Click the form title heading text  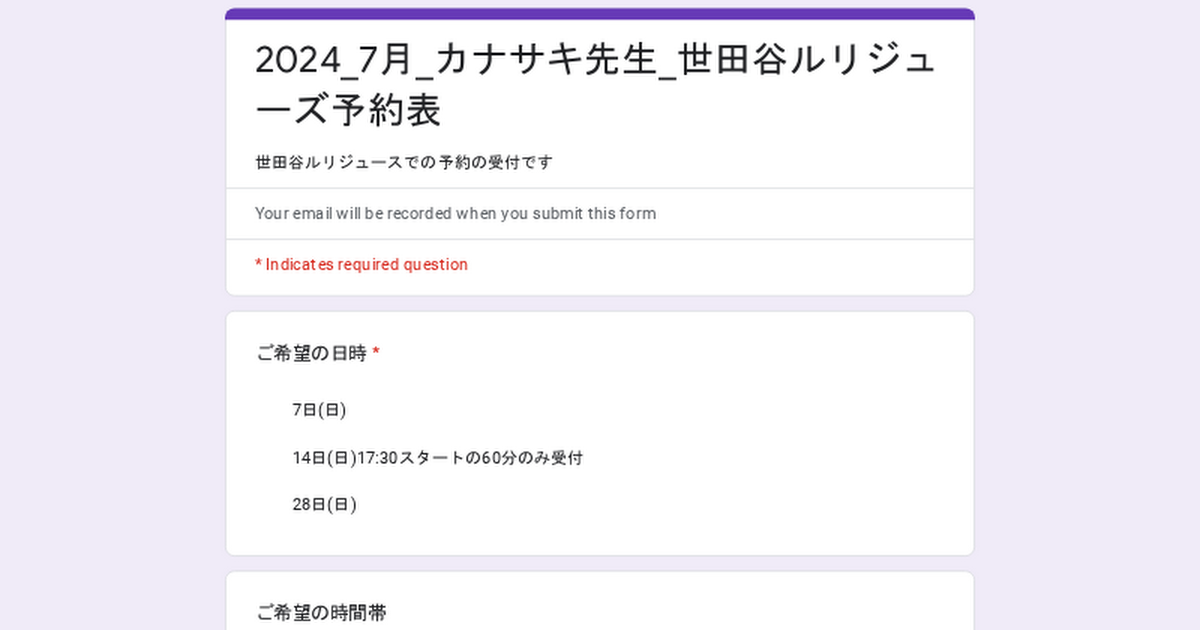point(595,85)
